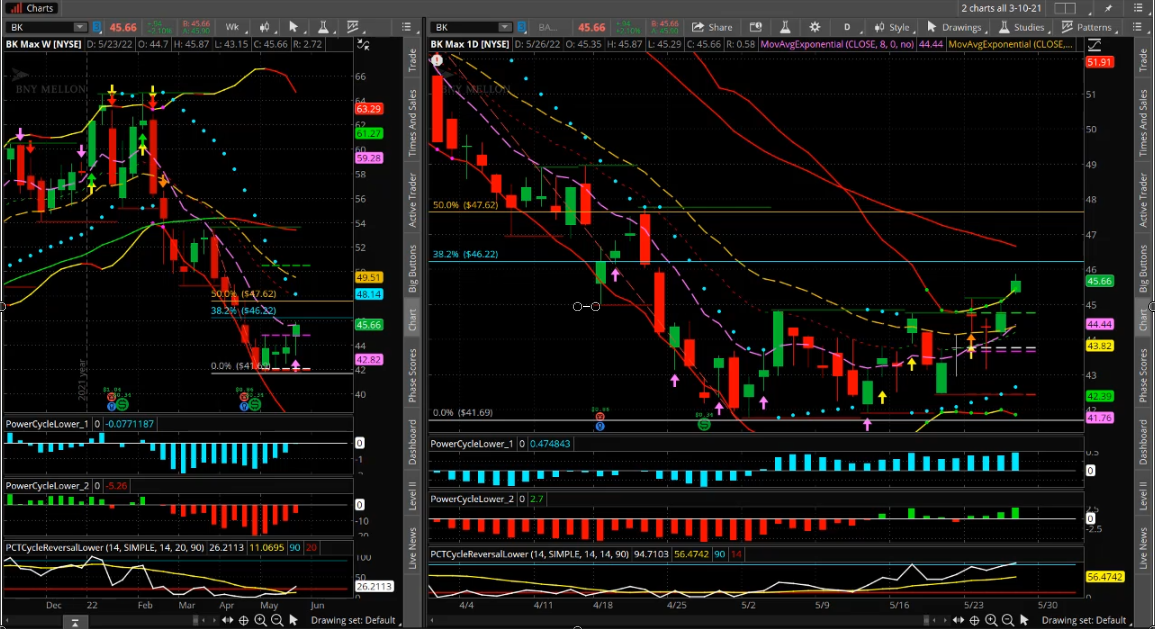
Task: Open Level II tab on middle sidebar
Action: click(412, 495)
